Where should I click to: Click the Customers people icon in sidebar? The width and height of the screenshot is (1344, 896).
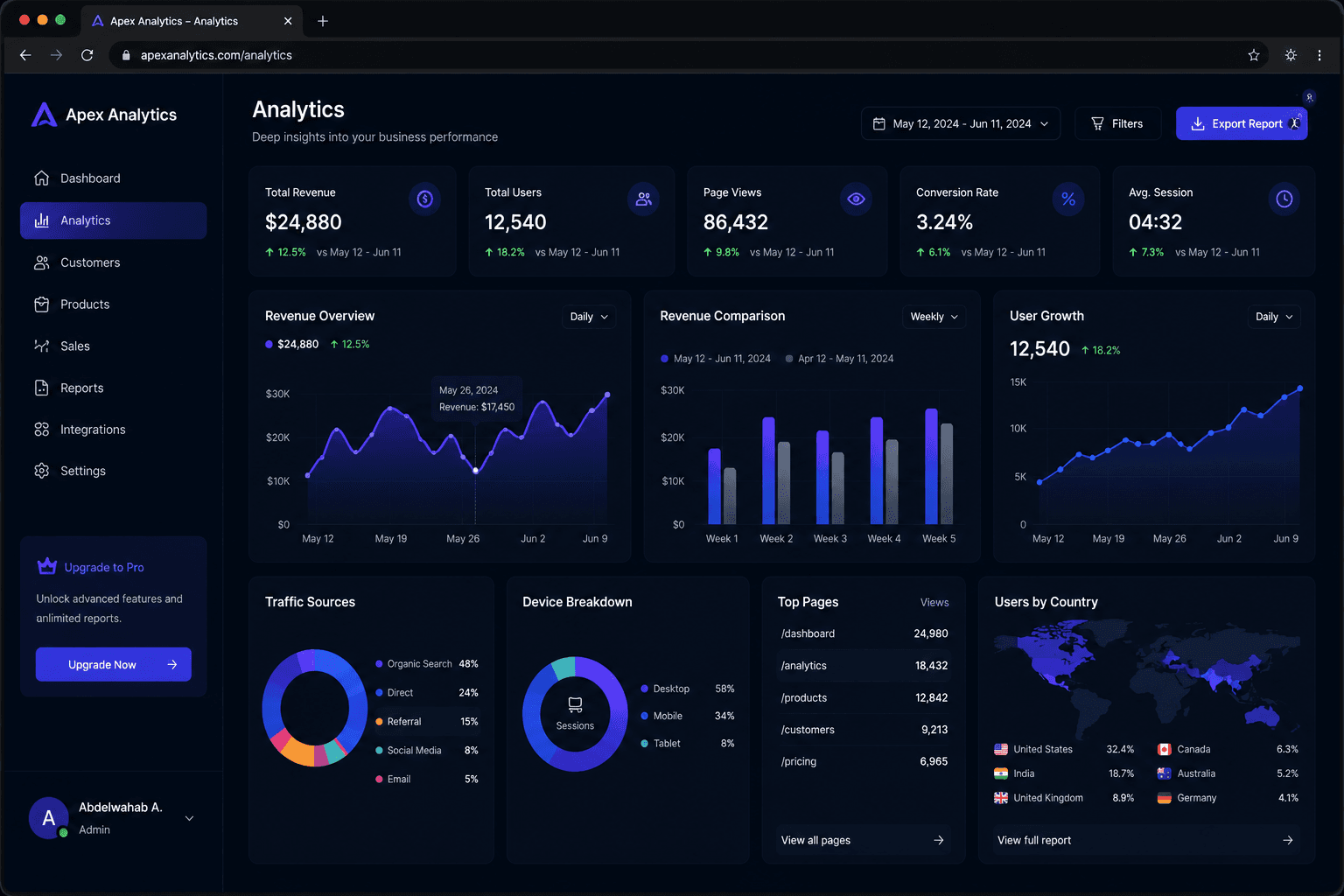click(41, 262)
